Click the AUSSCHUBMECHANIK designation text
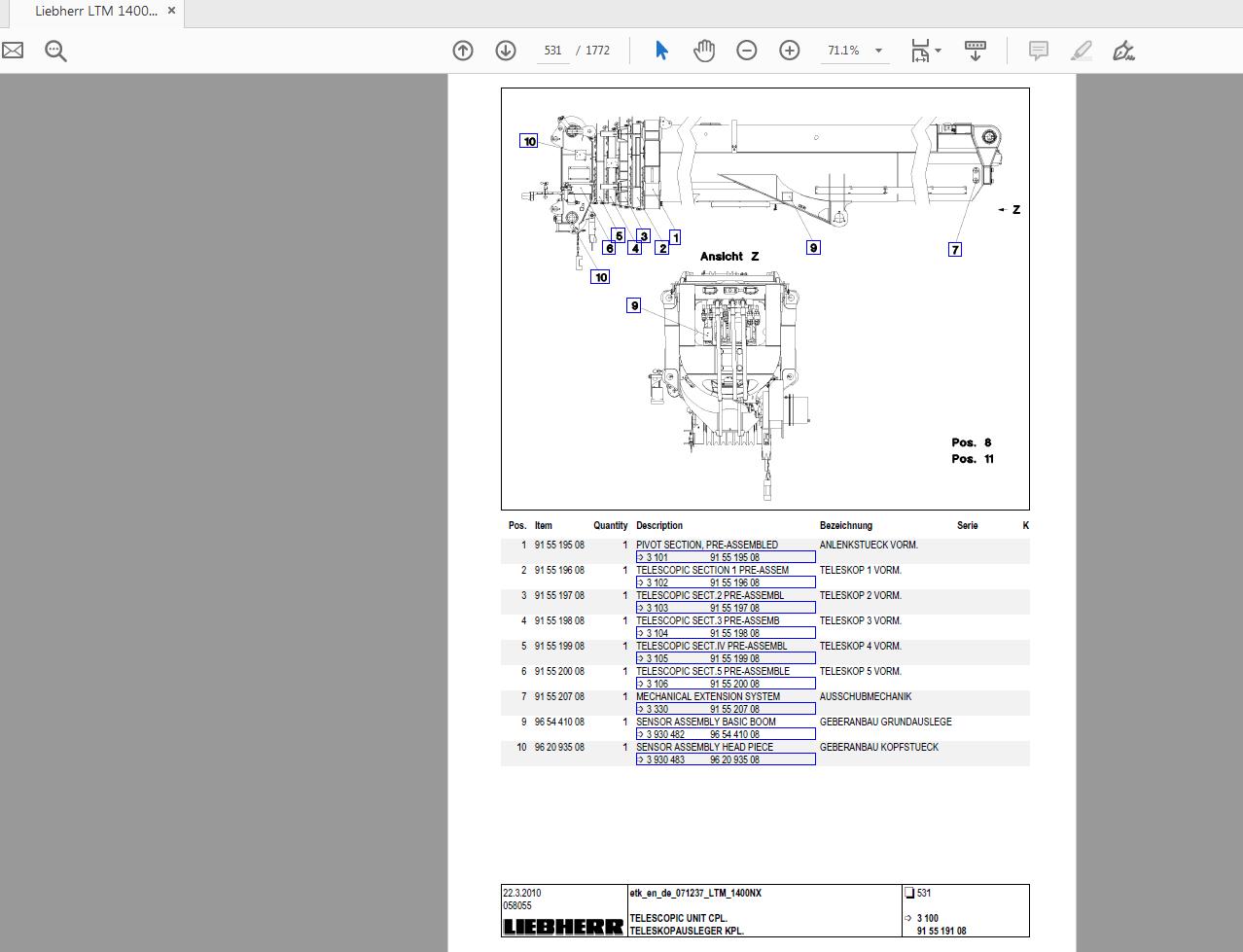 tap(866, 696)
